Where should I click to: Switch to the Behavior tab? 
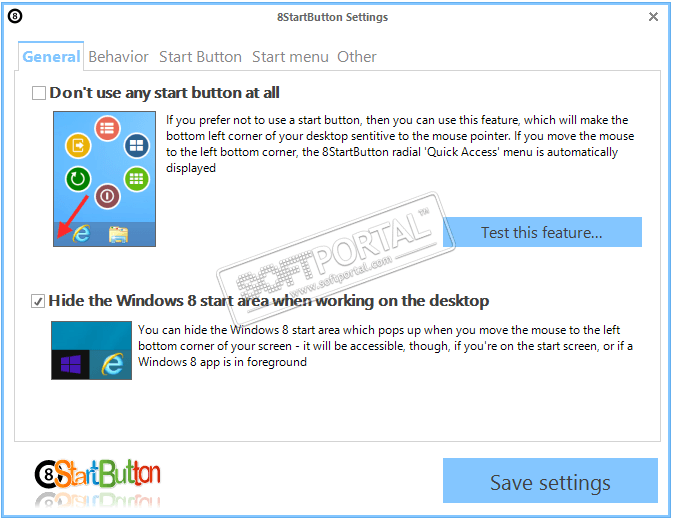point(118,57)
